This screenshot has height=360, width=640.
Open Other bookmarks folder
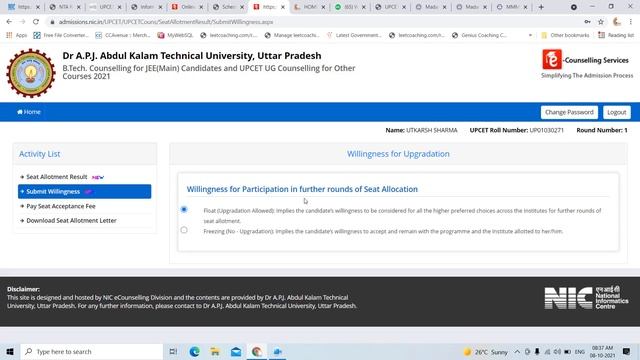click(565, 36)
